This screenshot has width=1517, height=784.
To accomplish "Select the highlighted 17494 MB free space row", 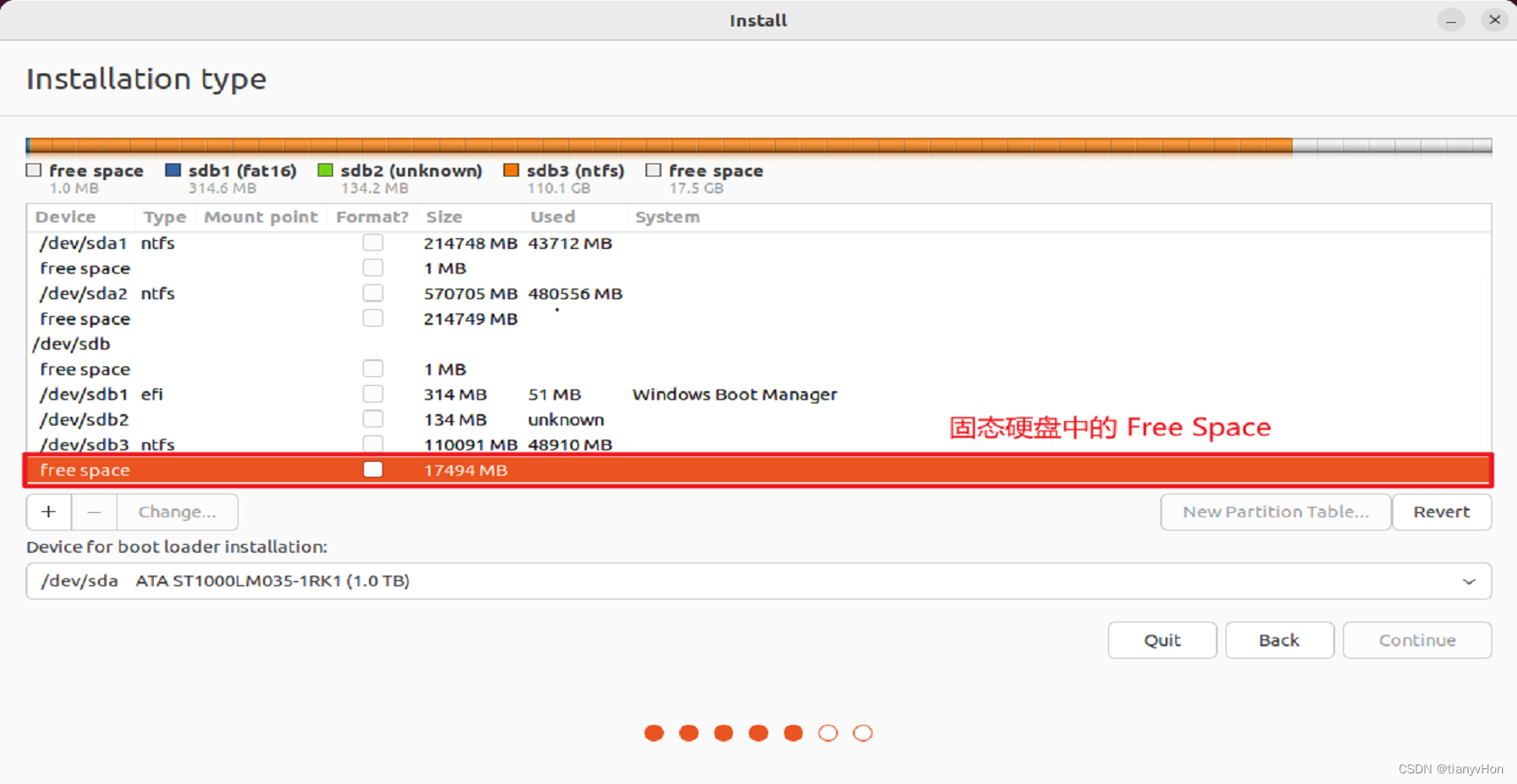I will [758, 470].
